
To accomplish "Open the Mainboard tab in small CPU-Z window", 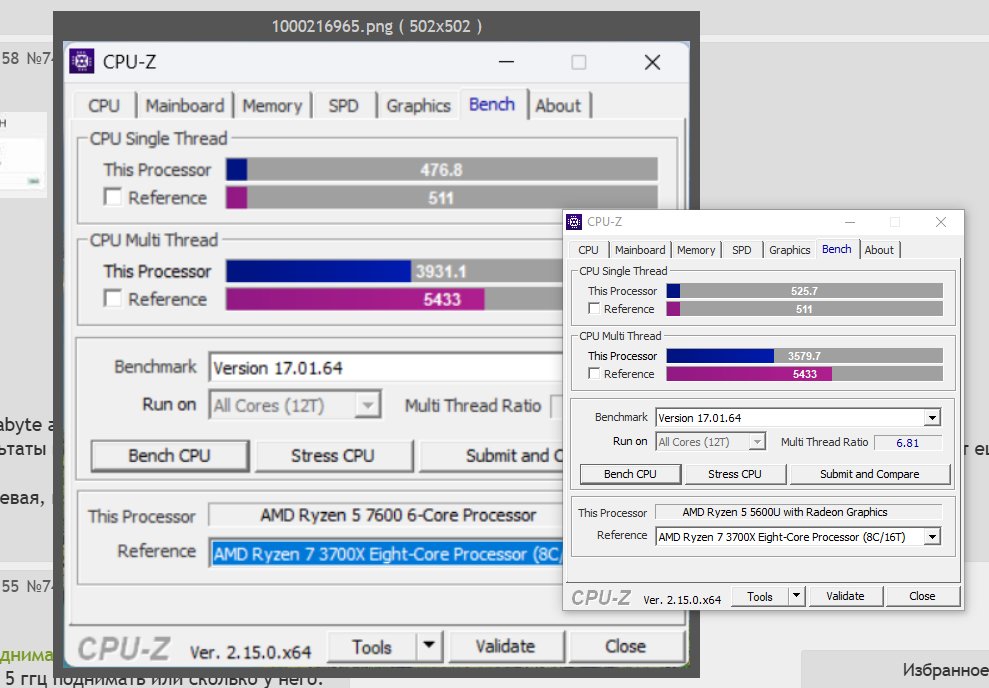I will pos(640,250).
